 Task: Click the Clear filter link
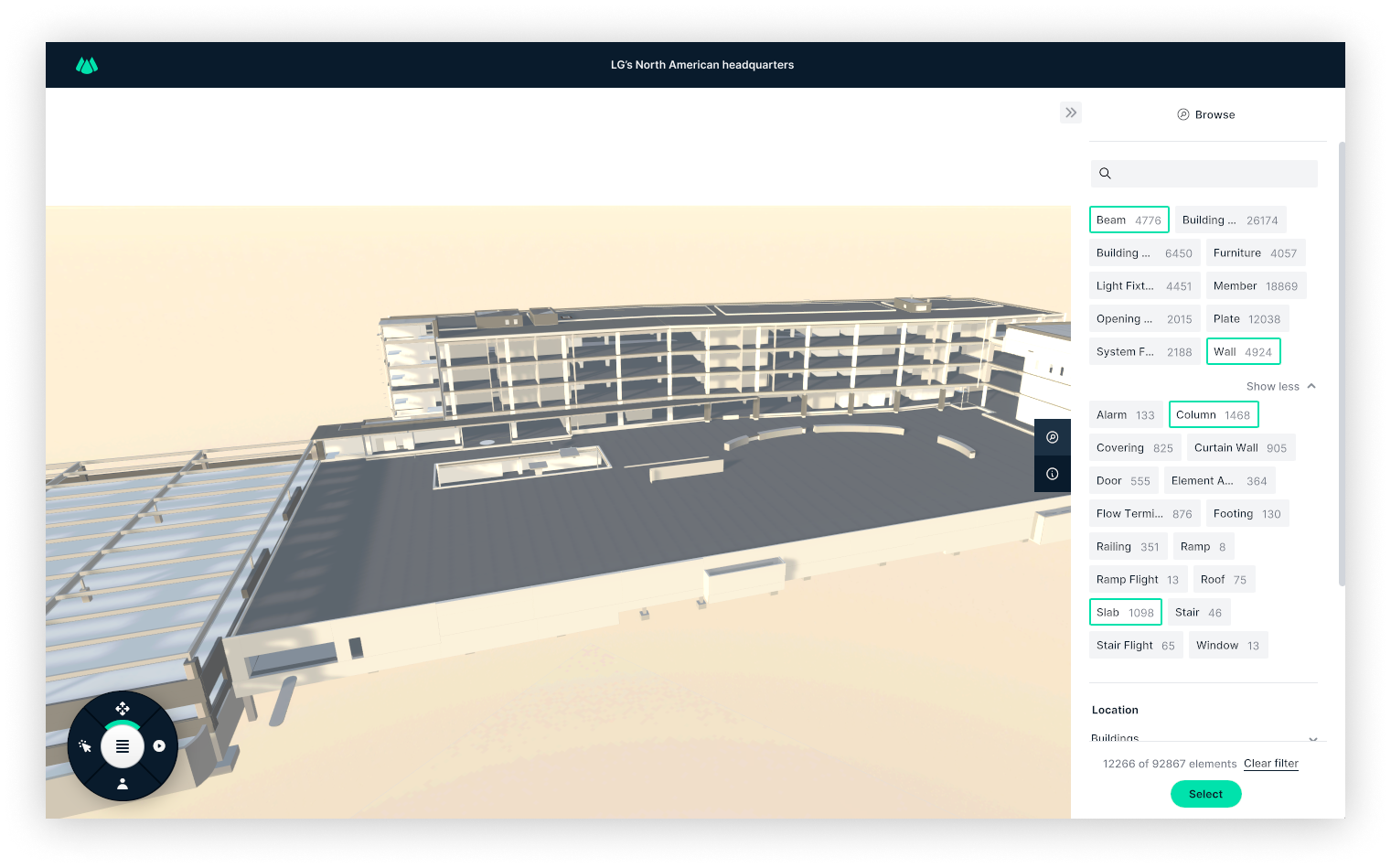coord(1271,763)
